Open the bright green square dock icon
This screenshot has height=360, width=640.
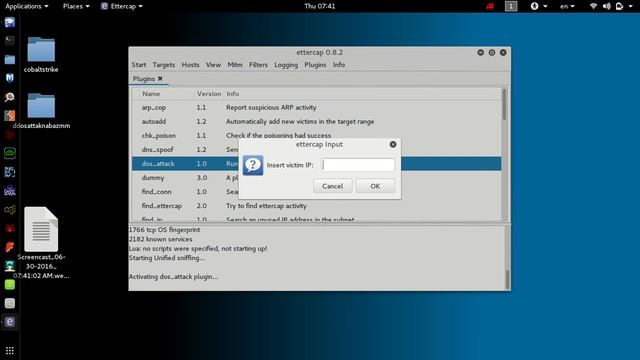pyautogui.click(x=10, y=284)
